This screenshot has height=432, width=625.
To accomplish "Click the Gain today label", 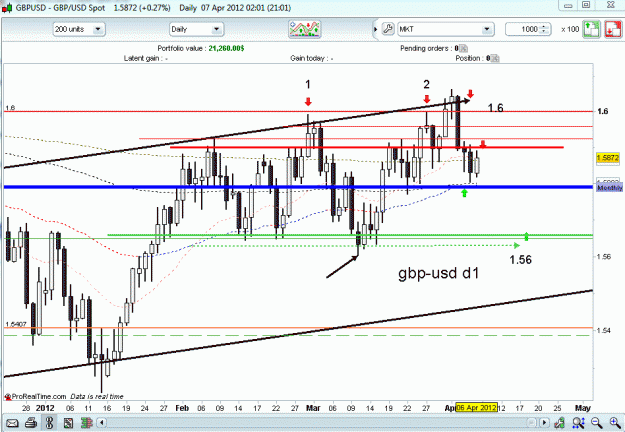I will [x=307, y=58].
